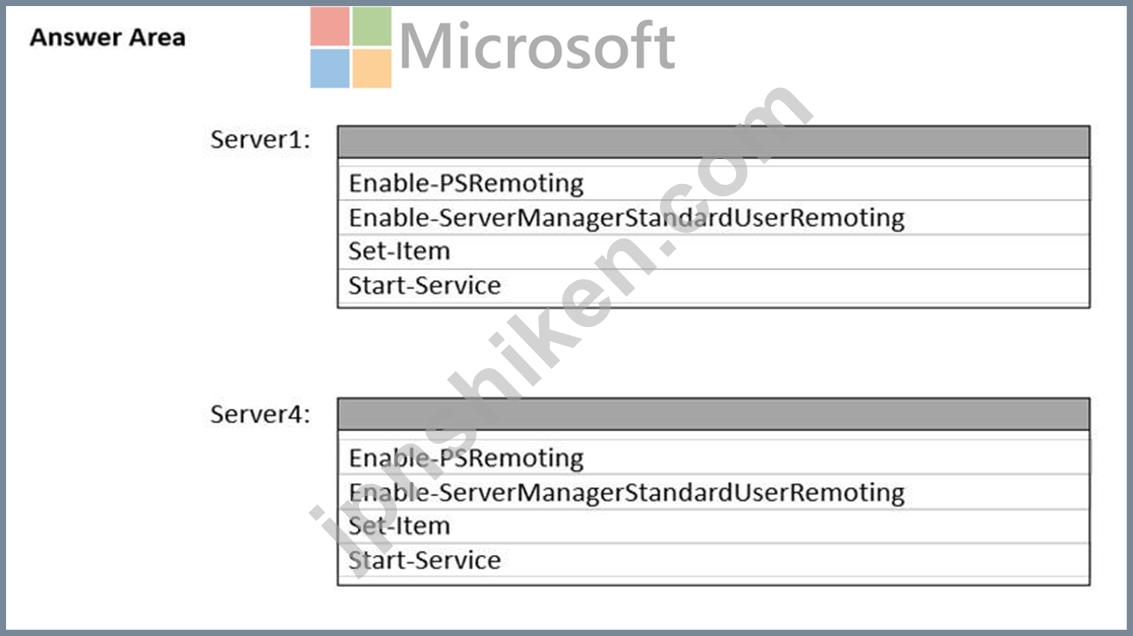Open the Server4 dropdown header bar

click(713, 414)
